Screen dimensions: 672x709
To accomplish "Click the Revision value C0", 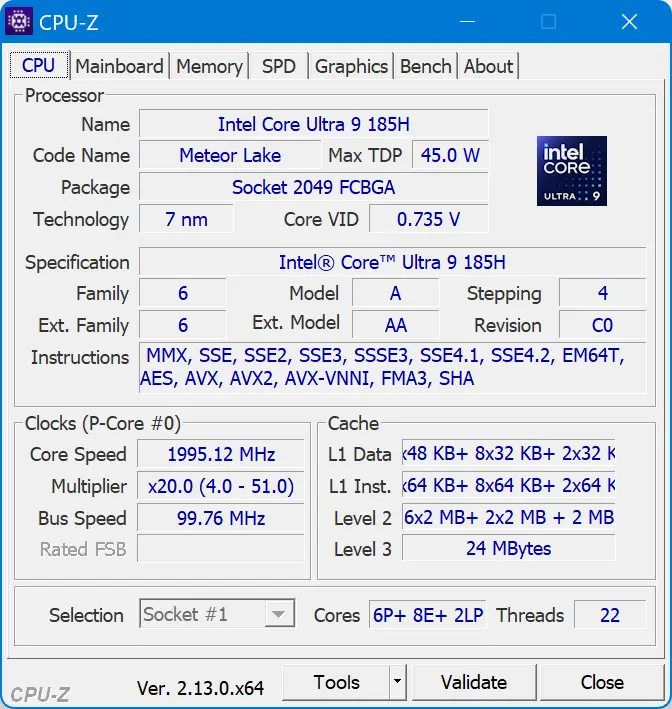I will click(602, 324).
